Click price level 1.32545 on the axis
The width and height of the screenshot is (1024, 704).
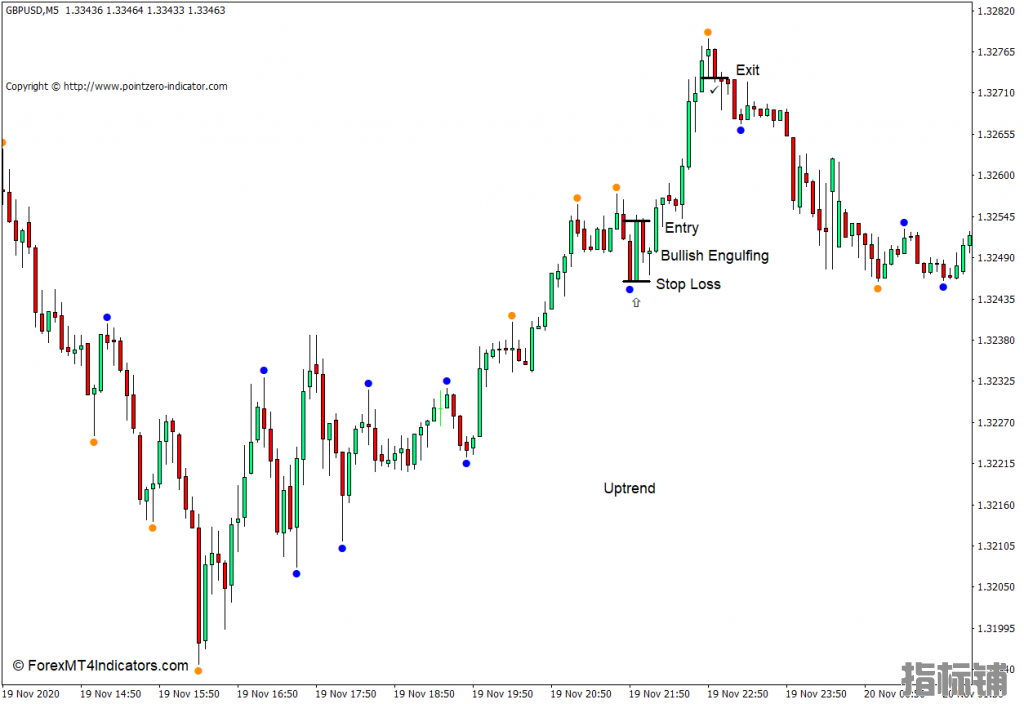pyautogui.click(x=996, y=217)
